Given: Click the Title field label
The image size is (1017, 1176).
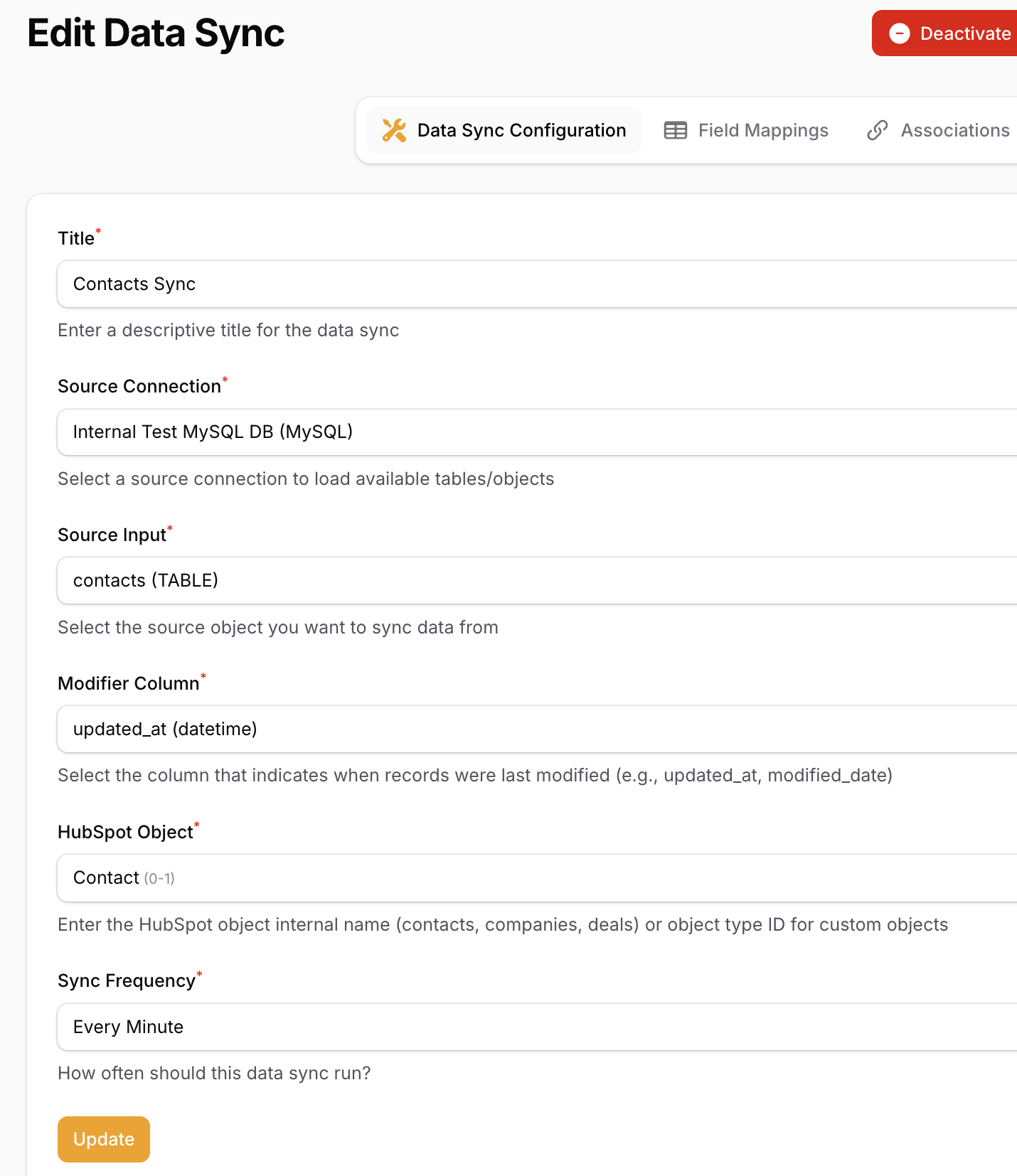Looking at the screenshot, I should coord(76,238).
